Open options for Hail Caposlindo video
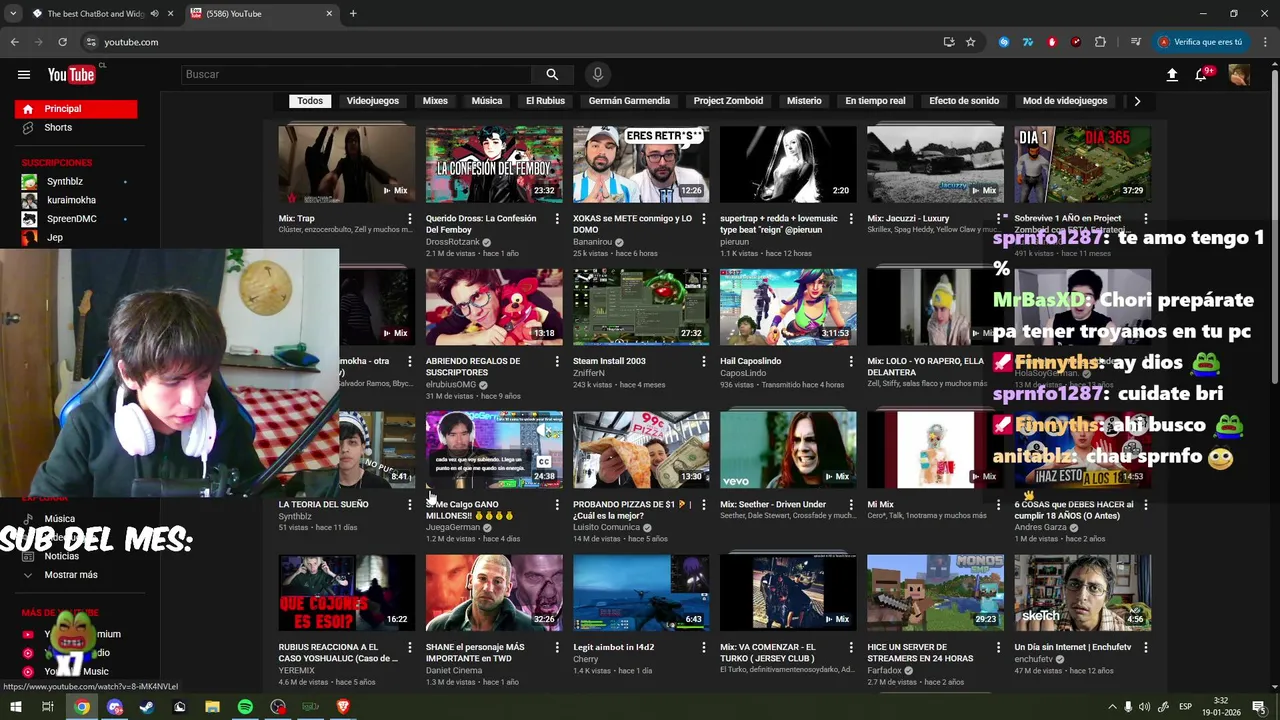This screenshot has width=1280, height=720. point(850,362)
